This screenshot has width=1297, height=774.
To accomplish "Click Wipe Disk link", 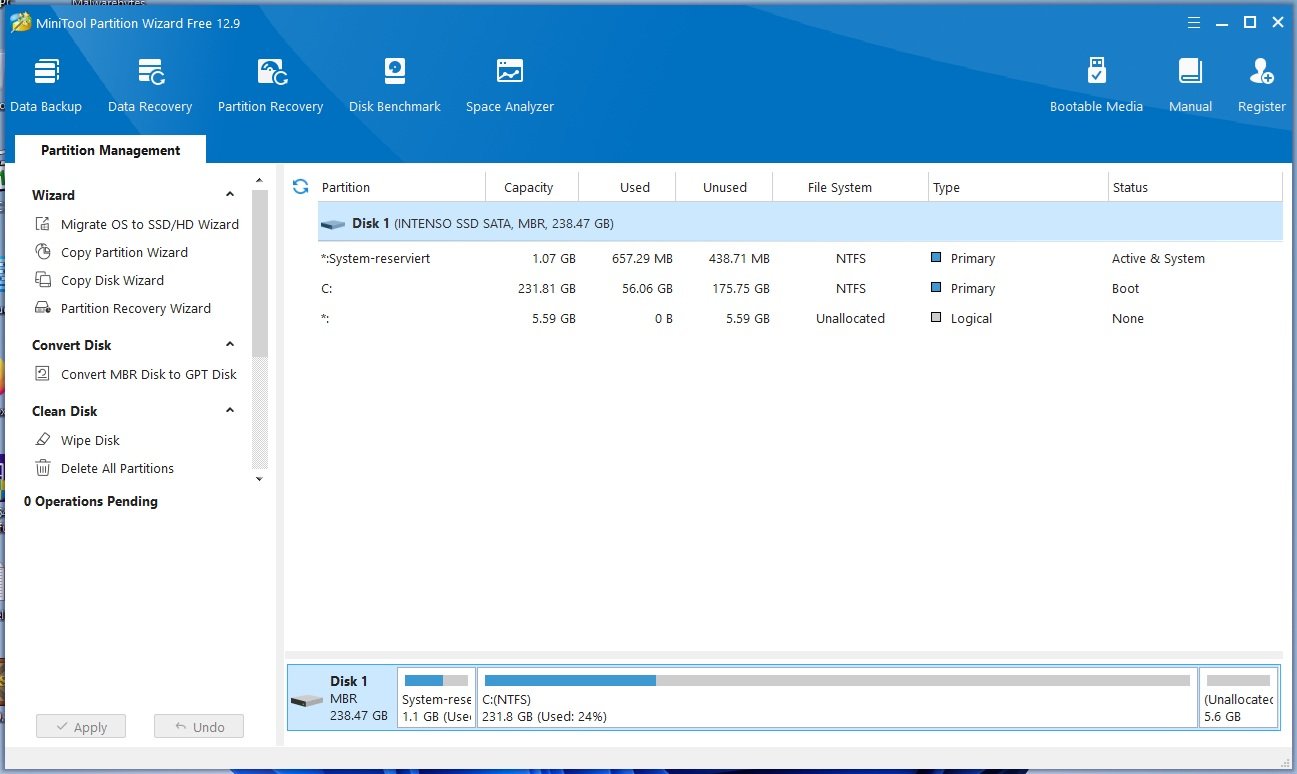I will (90, 440).
